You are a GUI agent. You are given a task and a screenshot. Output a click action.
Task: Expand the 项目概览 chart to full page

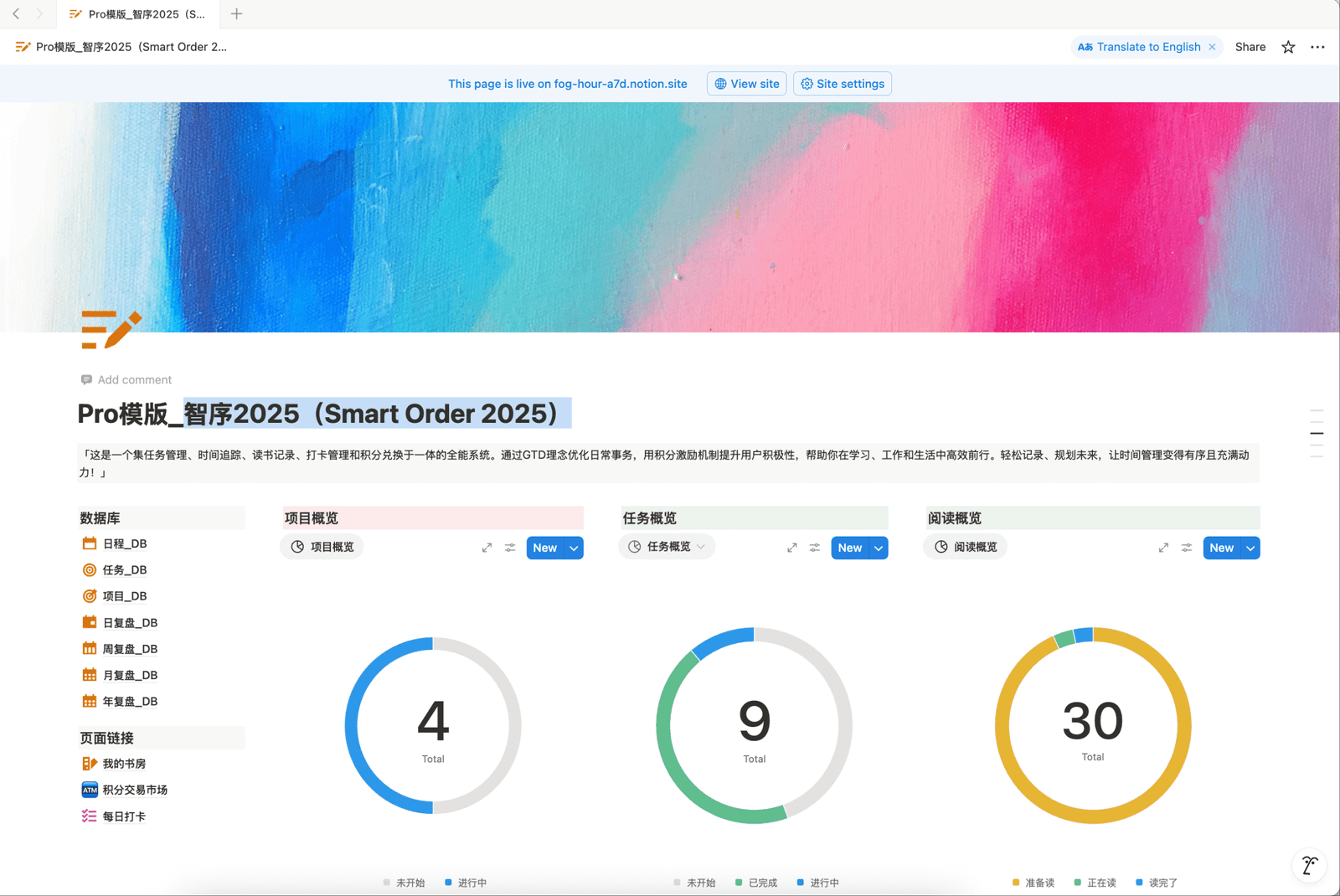point(487,548)
